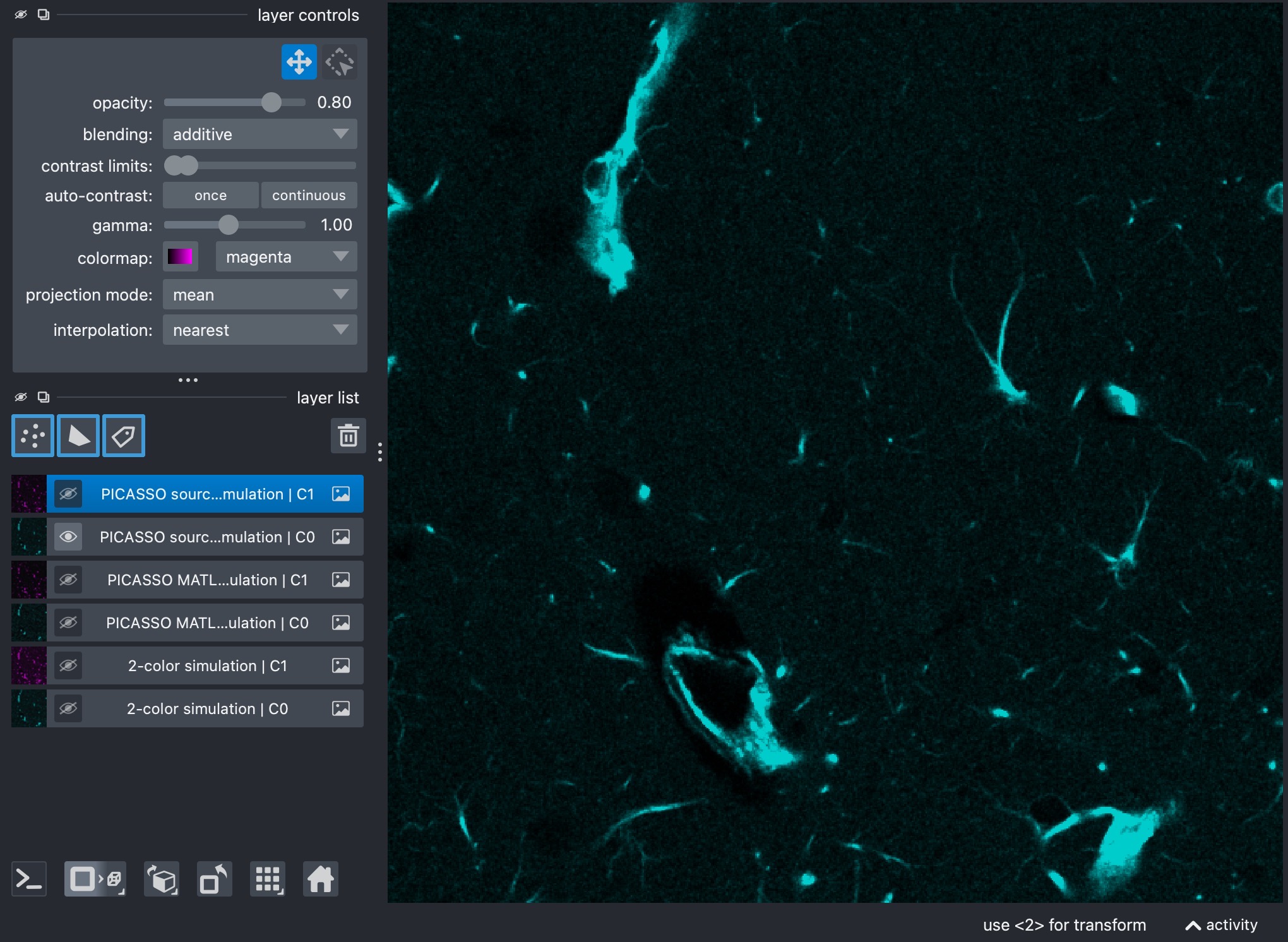
Task: Create a new labels layer
Action: pyautogui.click(x=124, y=436)
